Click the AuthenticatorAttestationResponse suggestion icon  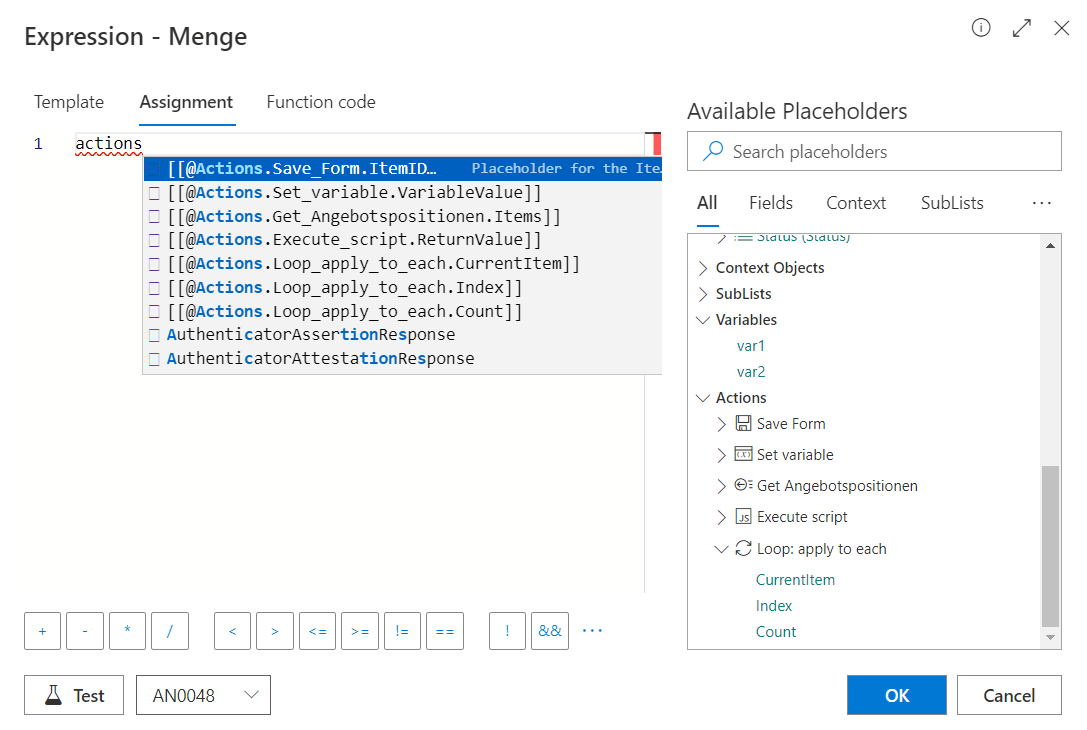tap(155, 358)
